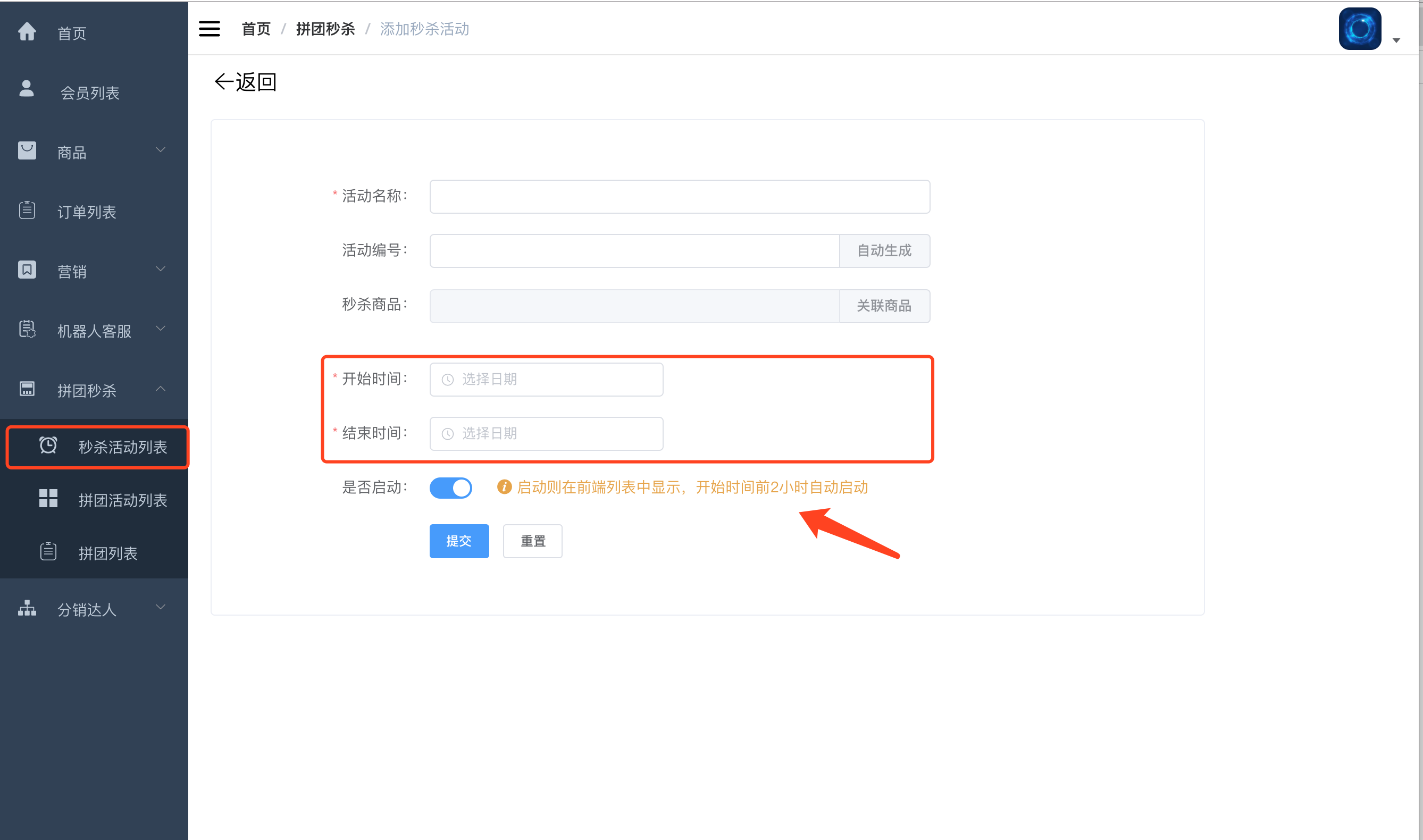Click 机器人客服 label in the sidebar
Image resolution: width=1423 pixels, height=840 pixels.
(x=94, y=331)
